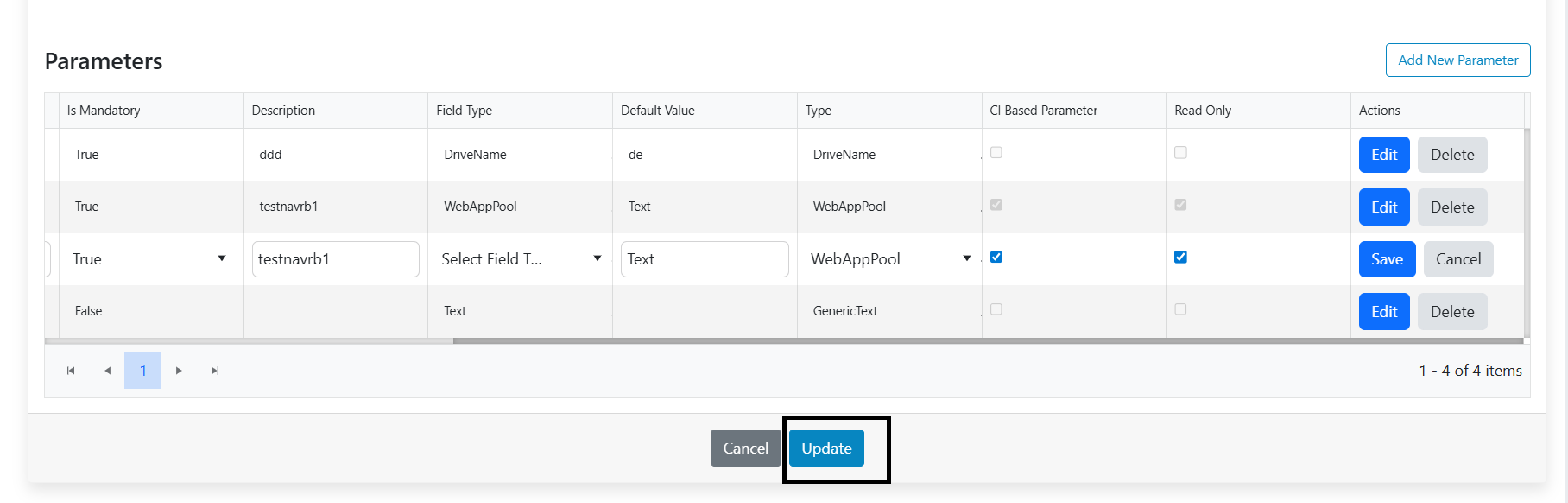
Task: Click the Default Value Text input field
Action: [x=705, y=259]
